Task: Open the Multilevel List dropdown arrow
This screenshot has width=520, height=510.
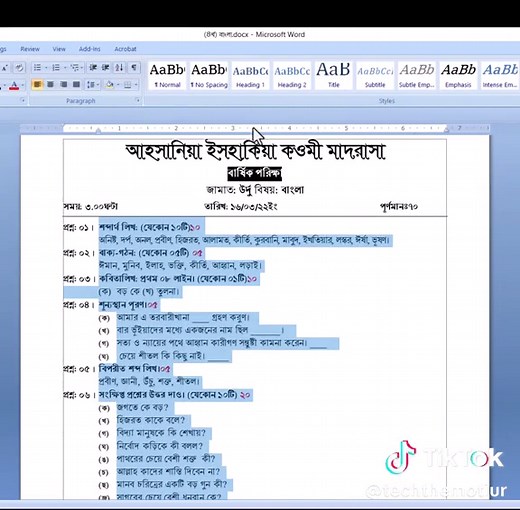Action: [82, 68]
